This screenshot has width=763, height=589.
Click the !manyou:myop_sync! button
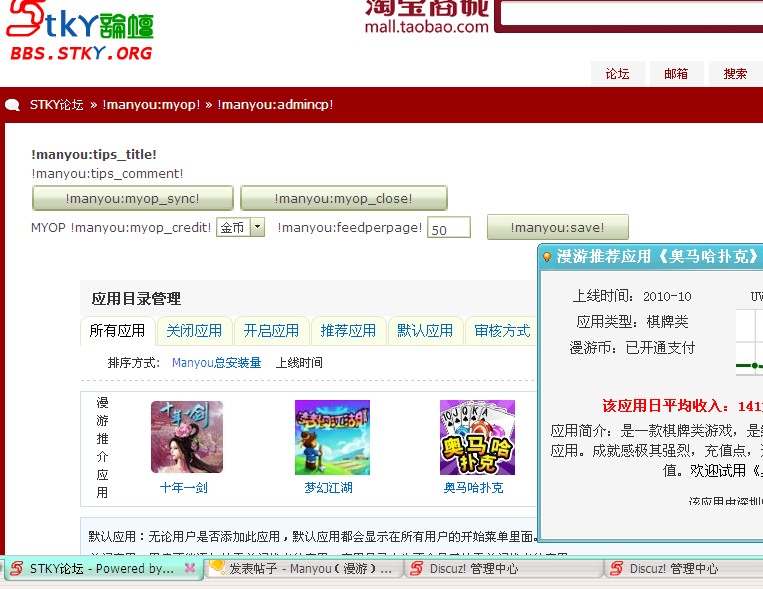pyautogui.click(x=132, y=198)
